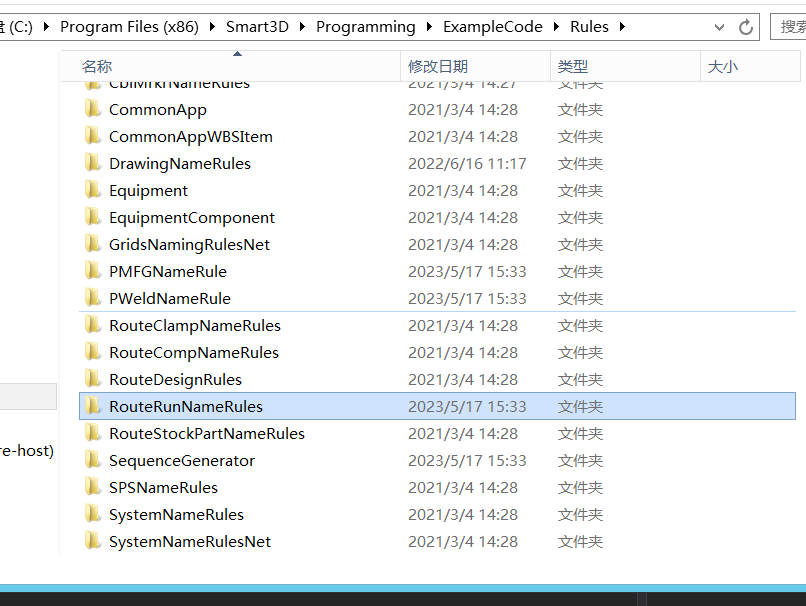Click the EquipmentComponent folder icon

pyautogui.click(x=93, y=217)
